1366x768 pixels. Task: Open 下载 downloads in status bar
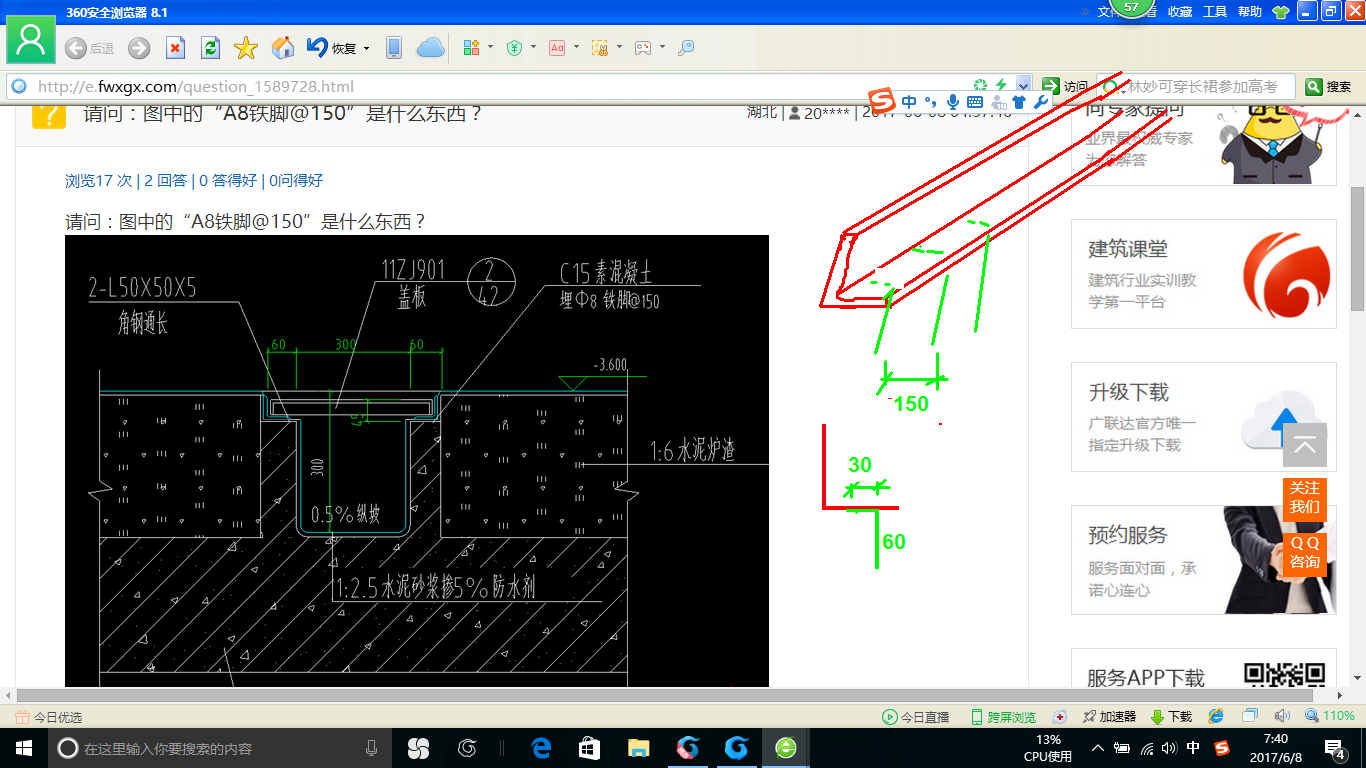(x=1171, y=717)
